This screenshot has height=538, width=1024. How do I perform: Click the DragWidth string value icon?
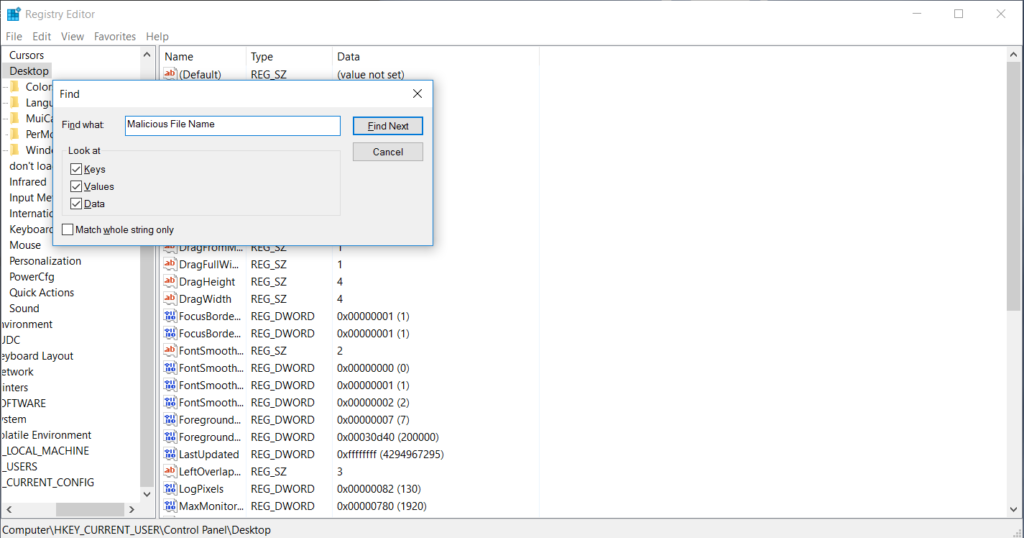click(x=170, y=299)
